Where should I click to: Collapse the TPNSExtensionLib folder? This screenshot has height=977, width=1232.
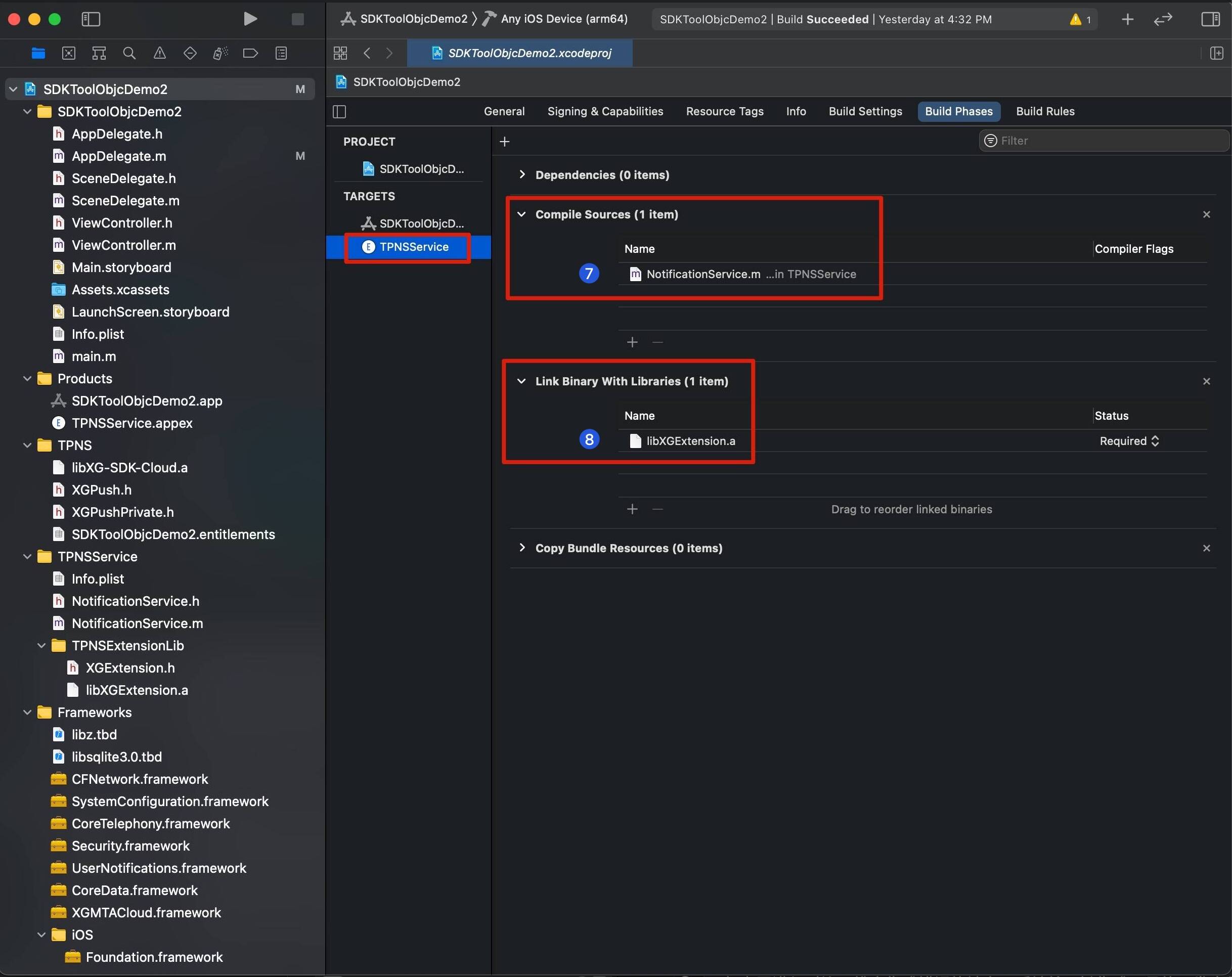coord(41,646)
